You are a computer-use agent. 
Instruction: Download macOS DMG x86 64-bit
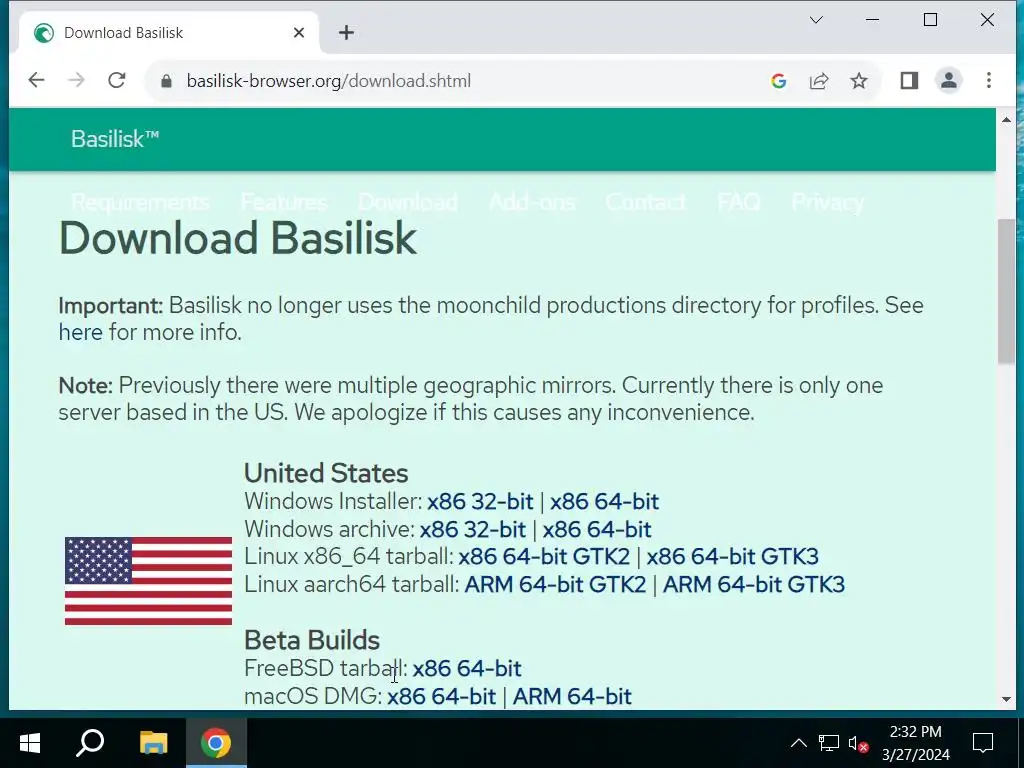pos(441,696)
